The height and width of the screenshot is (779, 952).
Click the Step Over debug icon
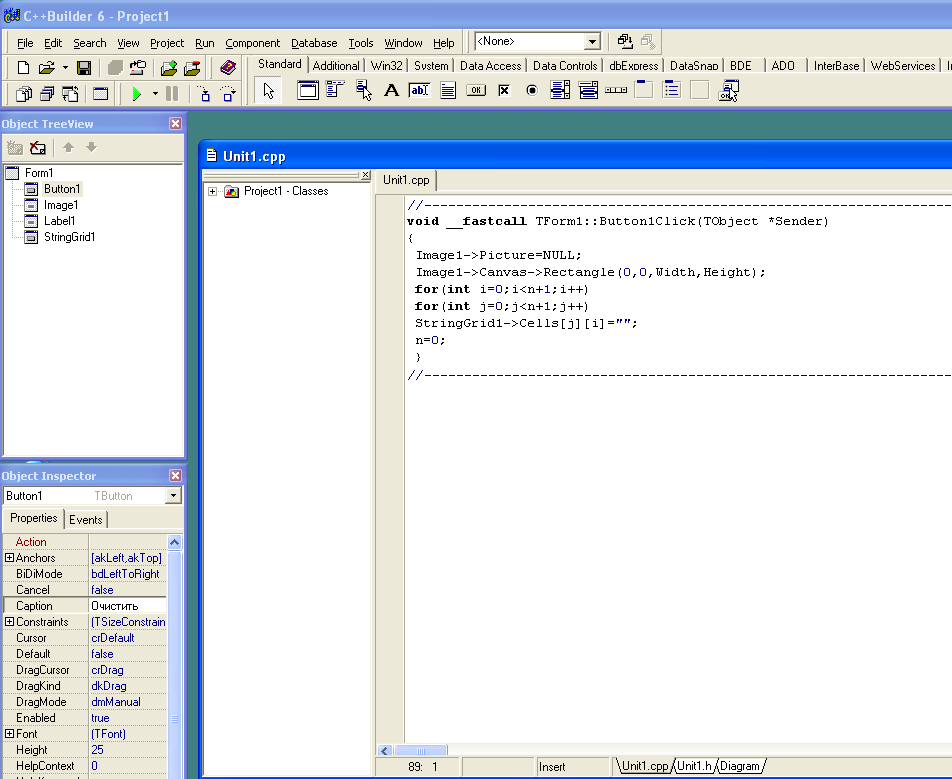coord(228,94)
